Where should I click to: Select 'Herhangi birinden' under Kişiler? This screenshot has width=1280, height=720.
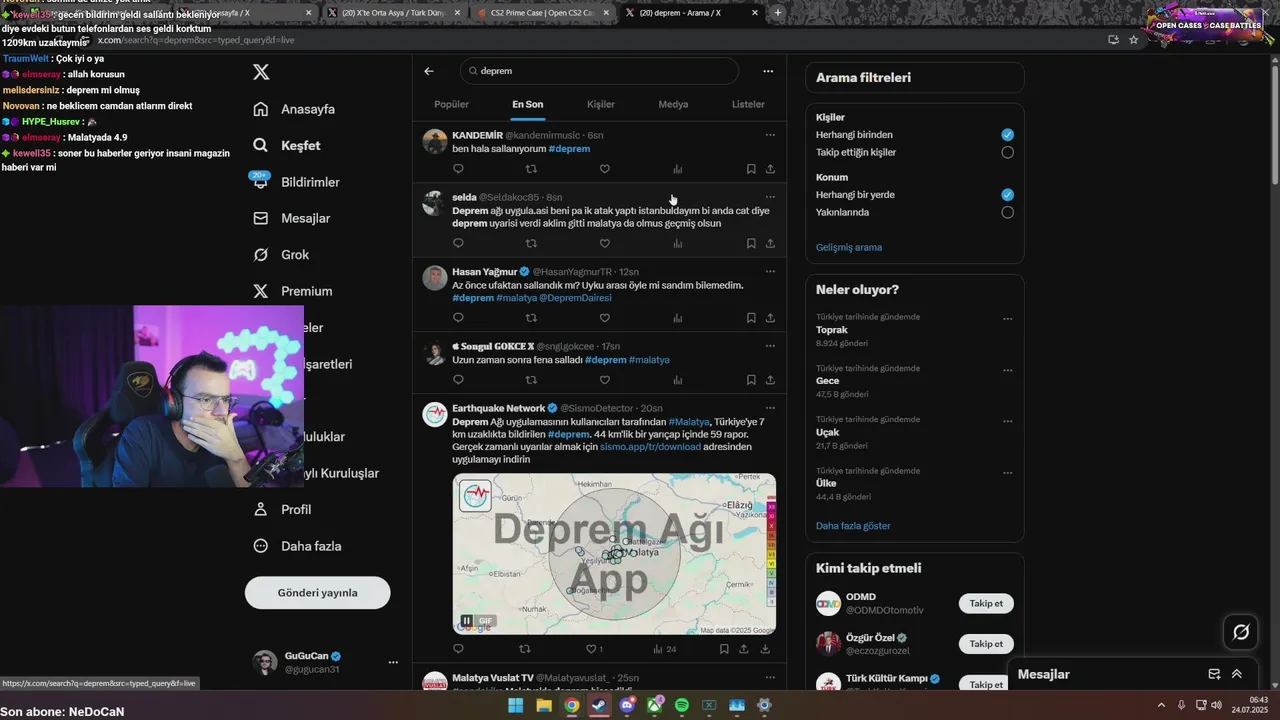pos(1007,135)
